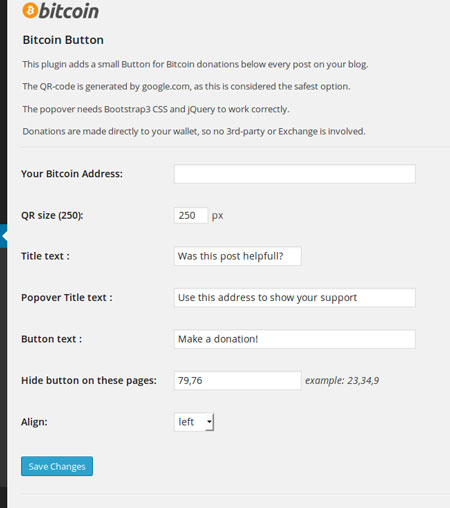Click the orange Bitcoin coin logo icon
Image resolution: width=450 pixels, height=508 pixels.
[x=30, y=10]
